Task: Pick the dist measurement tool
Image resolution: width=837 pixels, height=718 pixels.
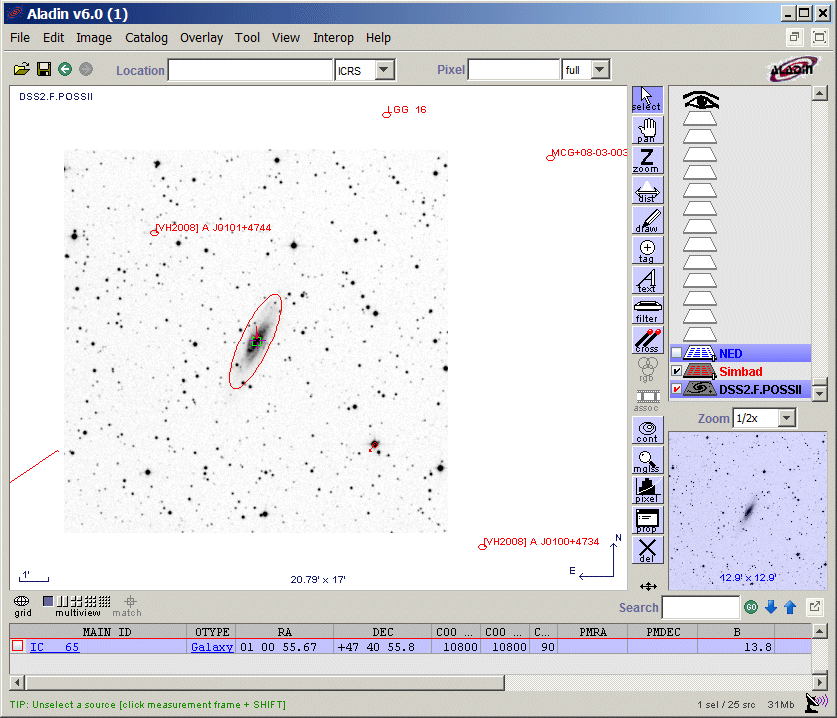Action: (647, 190)
